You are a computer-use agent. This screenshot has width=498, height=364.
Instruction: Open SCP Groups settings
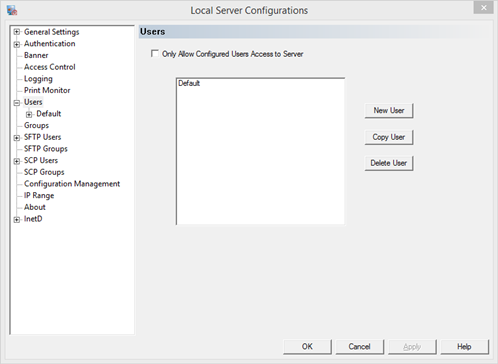click(x=44, y=172)
